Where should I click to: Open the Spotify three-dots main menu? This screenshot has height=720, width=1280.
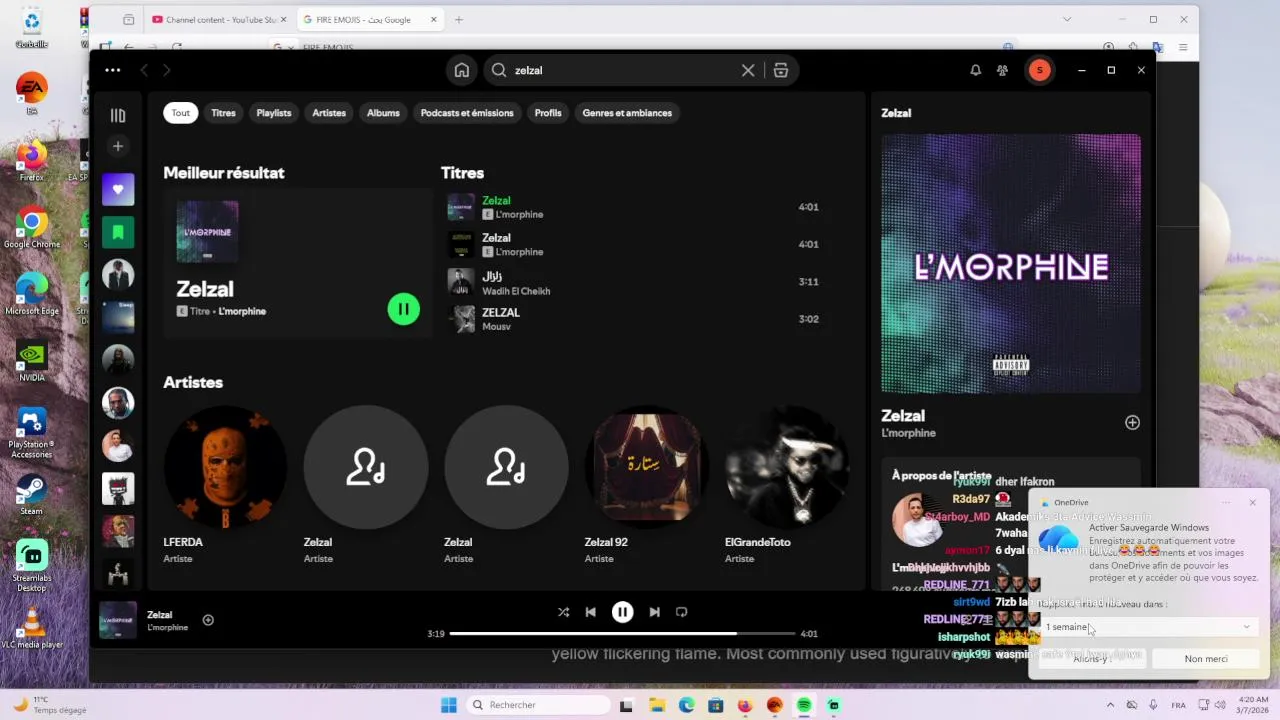113,70
